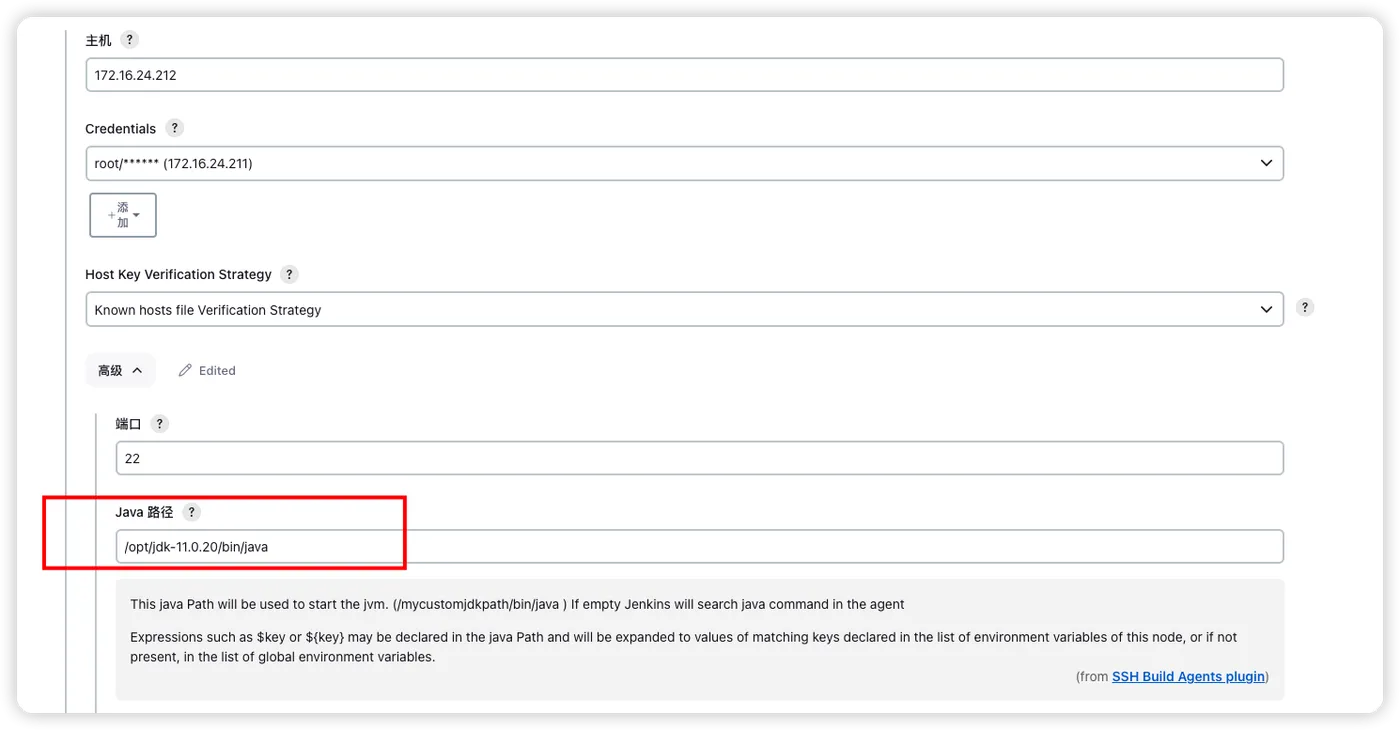This screenshot has height=730, width=1400.
Task: Open the SSH Build Agents plugin link
Action: point(1188,677)
